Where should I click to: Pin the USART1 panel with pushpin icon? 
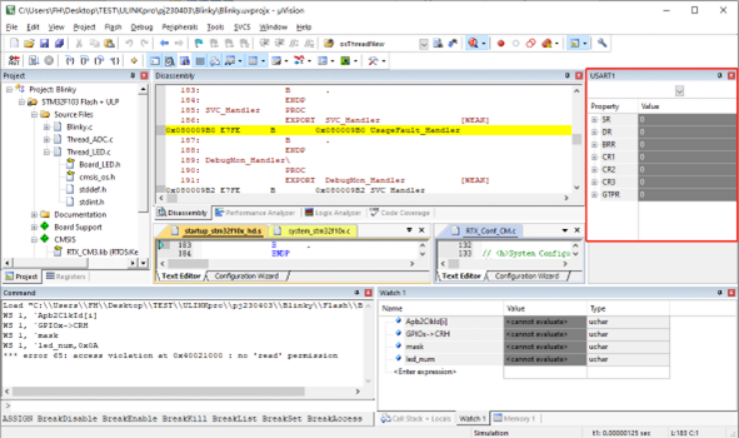point(719,76)
